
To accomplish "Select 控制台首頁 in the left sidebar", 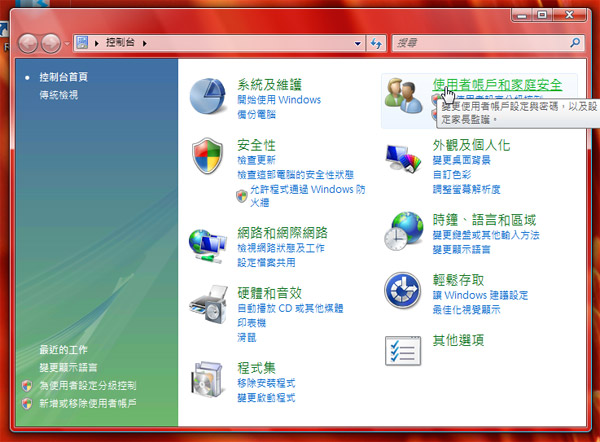I will coord(64,78).
